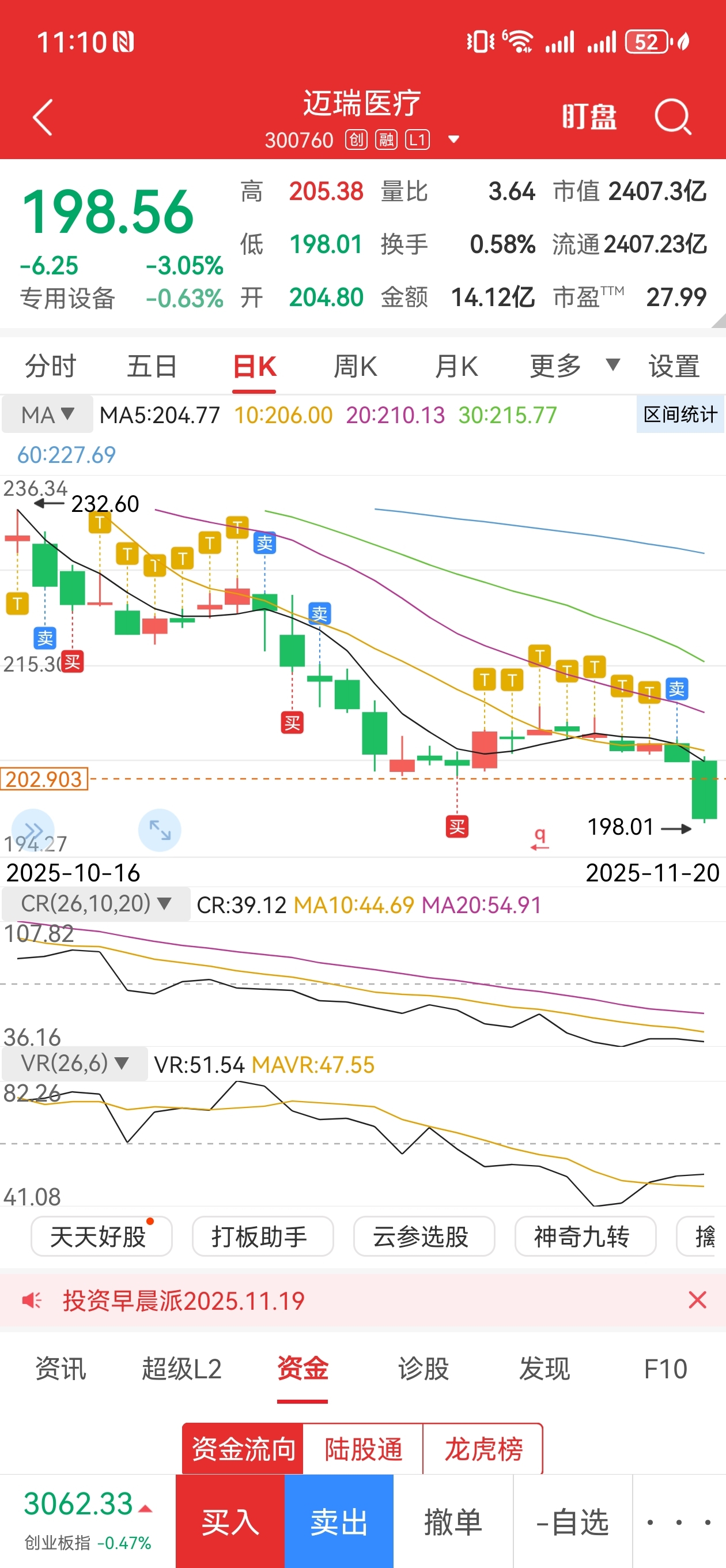Screen dimensions: 726x1568
Task: Expand the stock title dropdown triangle
Action: click(x=453, y=140)
